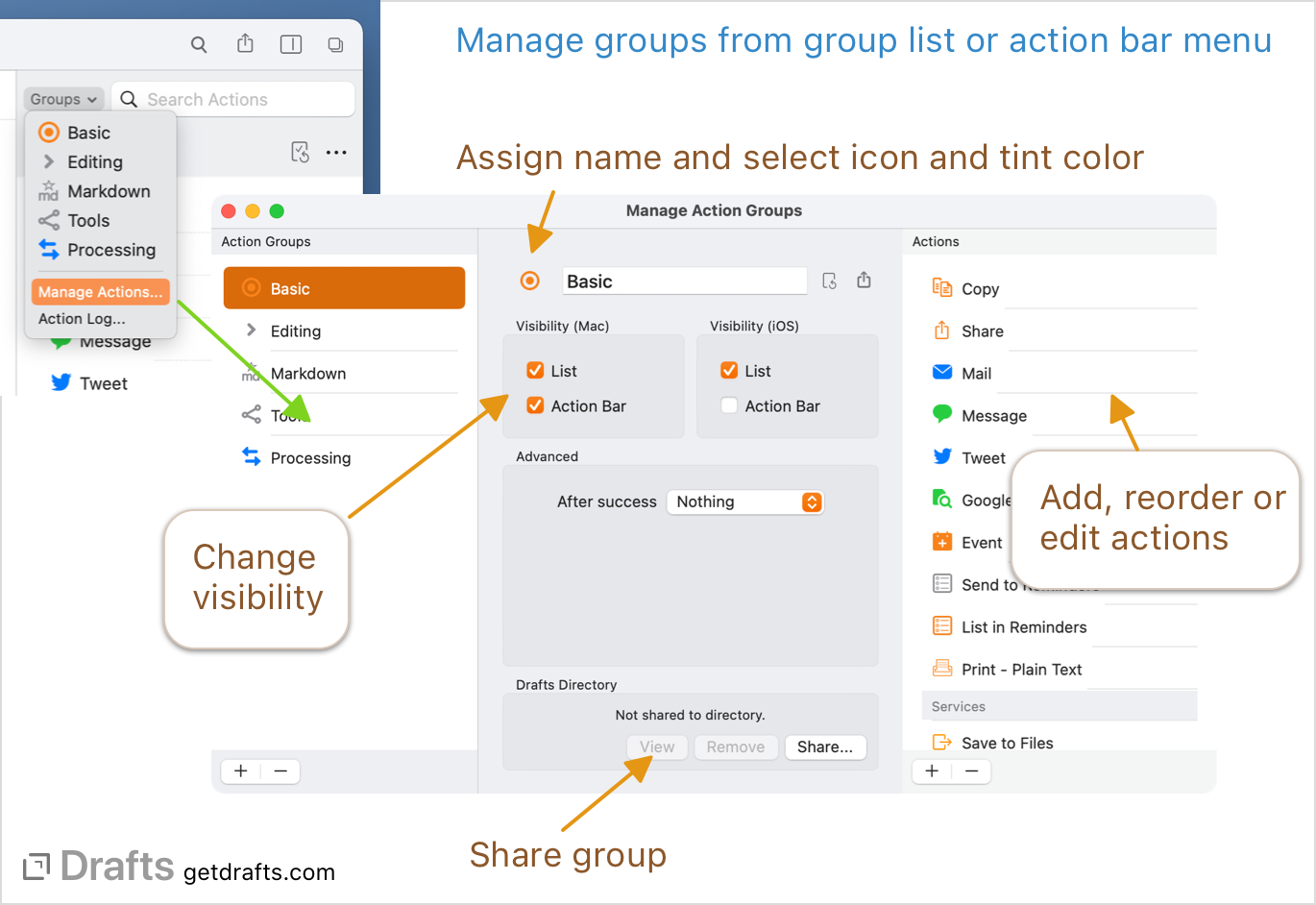
Task: Select the Save to Files action icon
Action: [942, 743]
